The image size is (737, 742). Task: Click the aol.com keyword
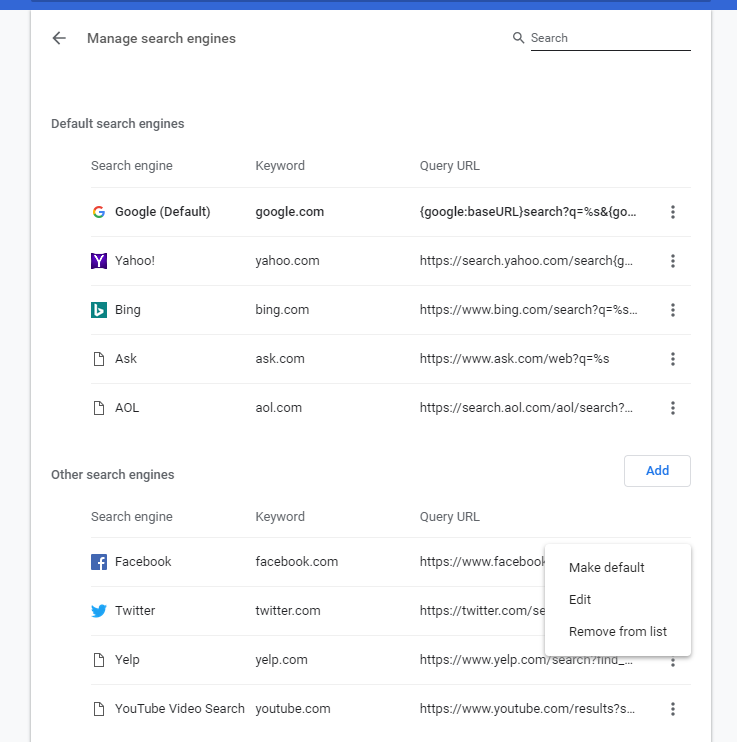[x=278, y=408]
